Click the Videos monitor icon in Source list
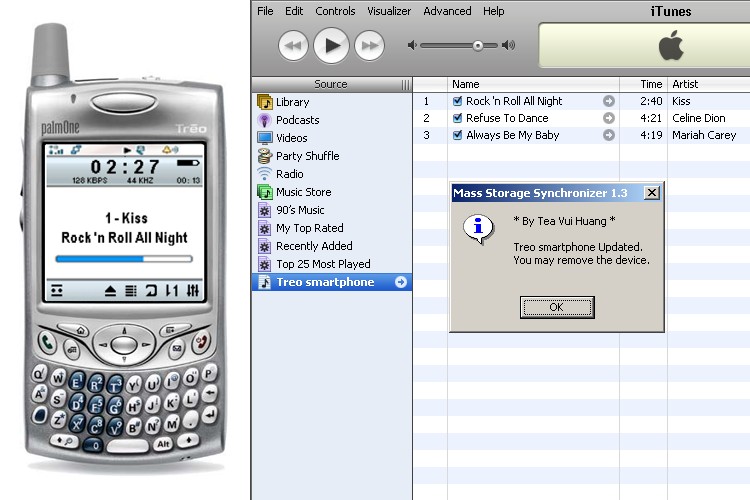 pyautogui.click(x=265, y=138)
